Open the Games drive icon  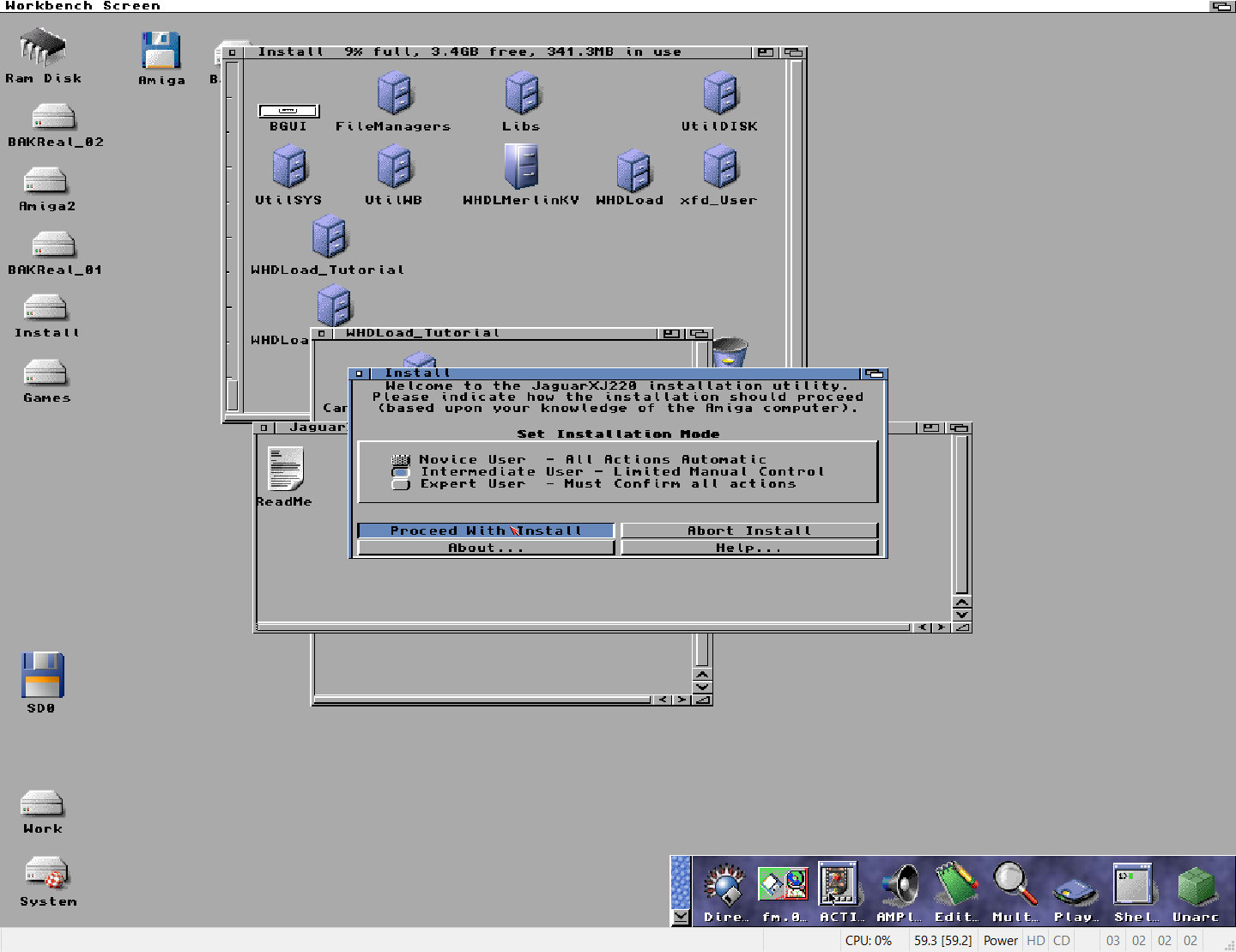tap(46, 373)
